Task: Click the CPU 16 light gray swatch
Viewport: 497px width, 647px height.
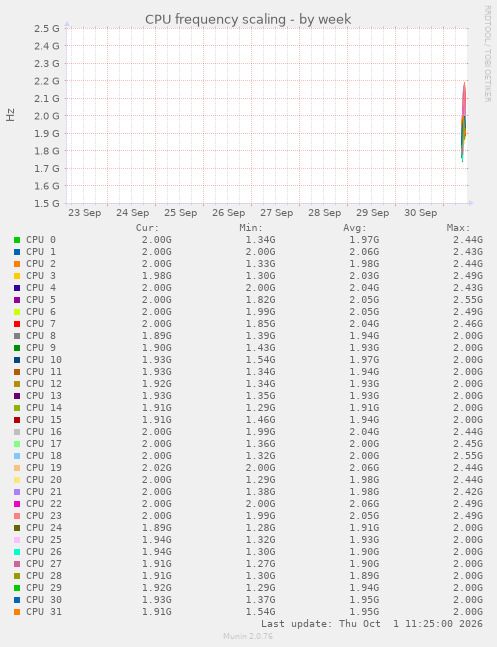Action: coord(17,432)
